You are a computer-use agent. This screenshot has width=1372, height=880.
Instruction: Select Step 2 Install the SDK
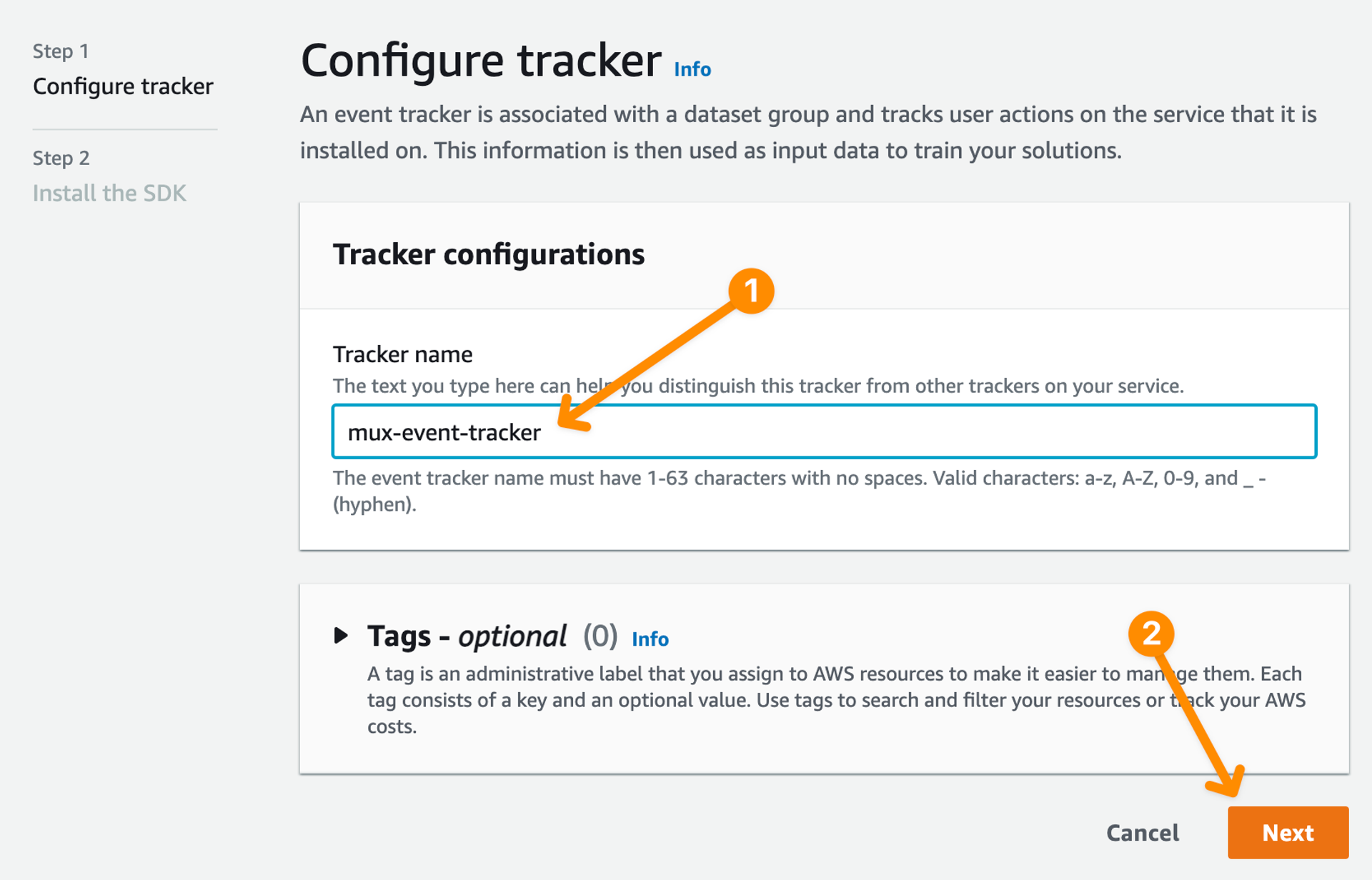tap(109, 192)
